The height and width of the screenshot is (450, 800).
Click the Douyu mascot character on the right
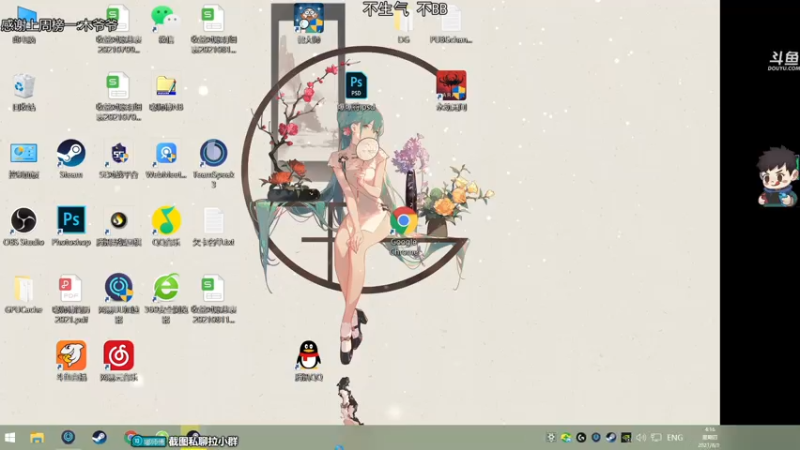click(778, 177)
